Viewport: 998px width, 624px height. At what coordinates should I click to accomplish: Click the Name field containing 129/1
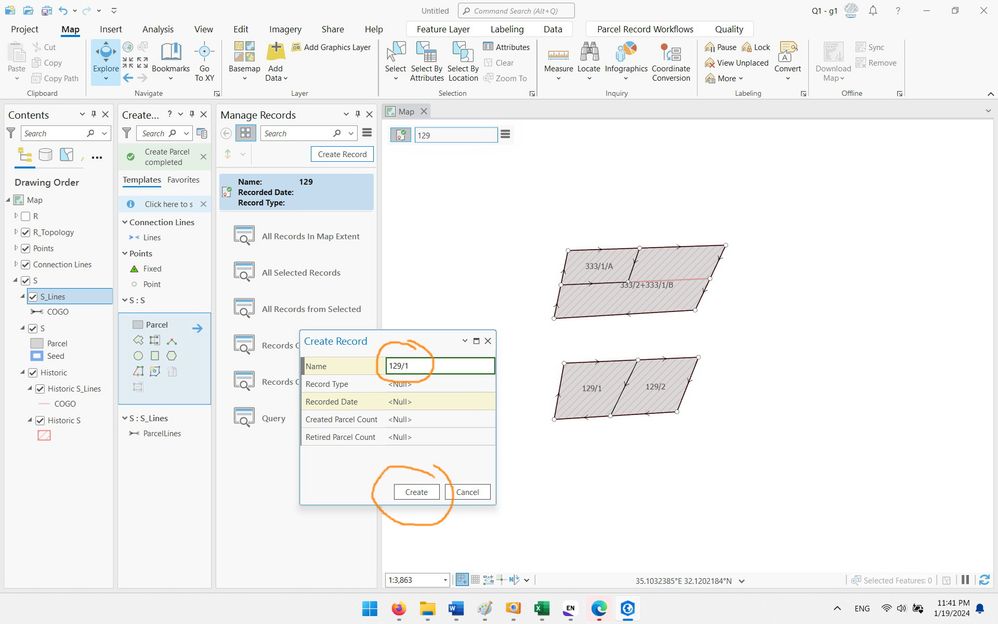point(440,366)
